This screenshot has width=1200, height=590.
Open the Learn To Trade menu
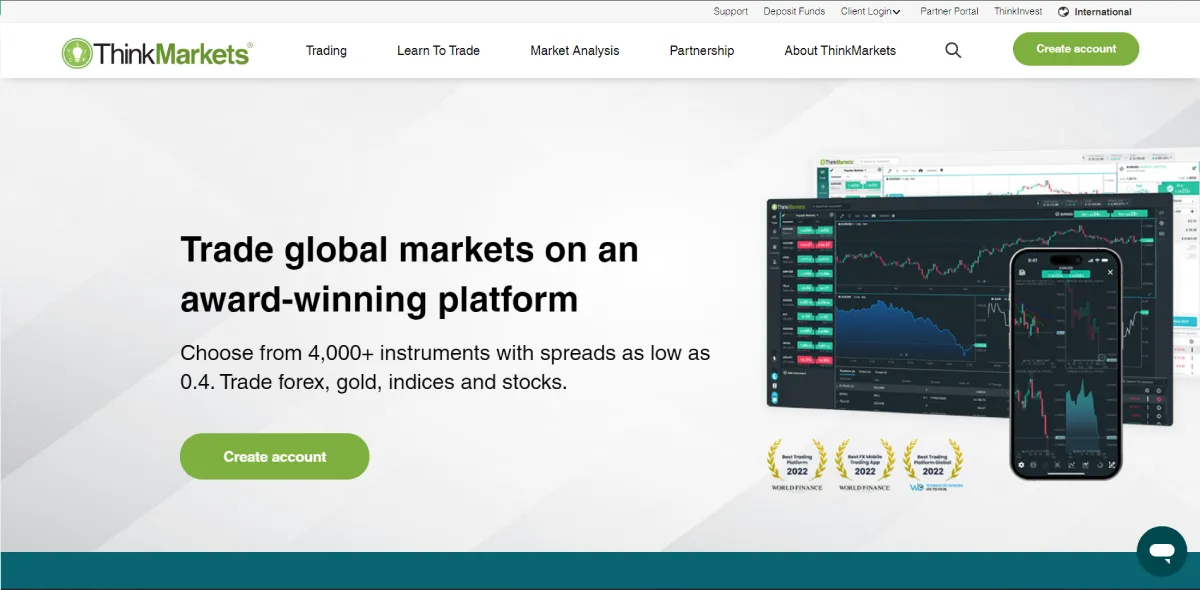(438, 50)
